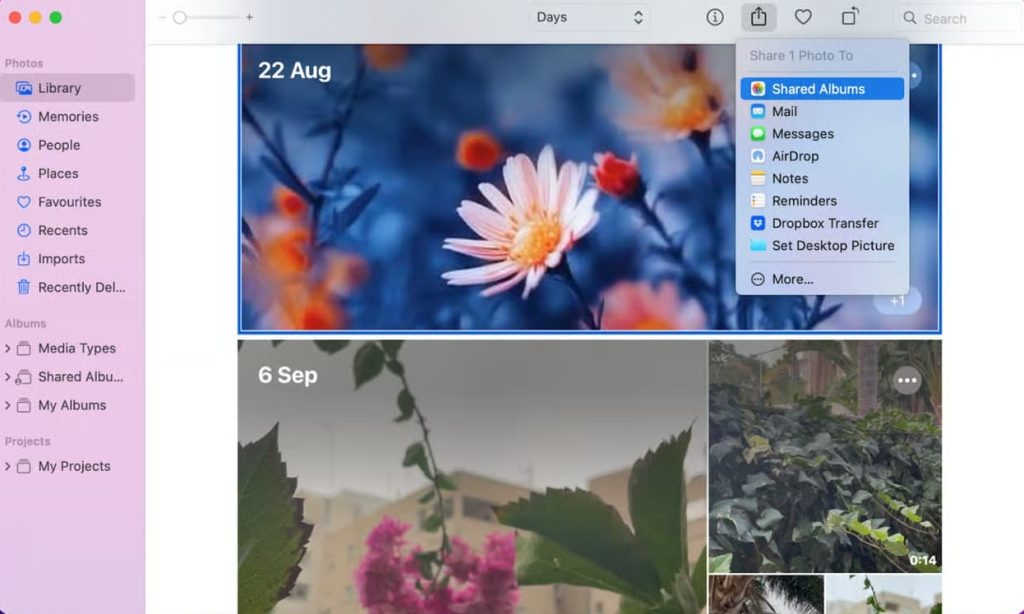Screen dimensions: 1024x614
Task: Mark the photo as favourite with the heart icon
Action: tap(803, 18)
